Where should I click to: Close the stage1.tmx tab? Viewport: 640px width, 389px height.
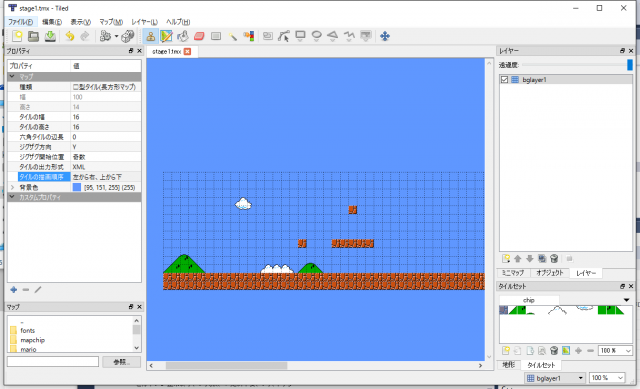tap(187, 51)
